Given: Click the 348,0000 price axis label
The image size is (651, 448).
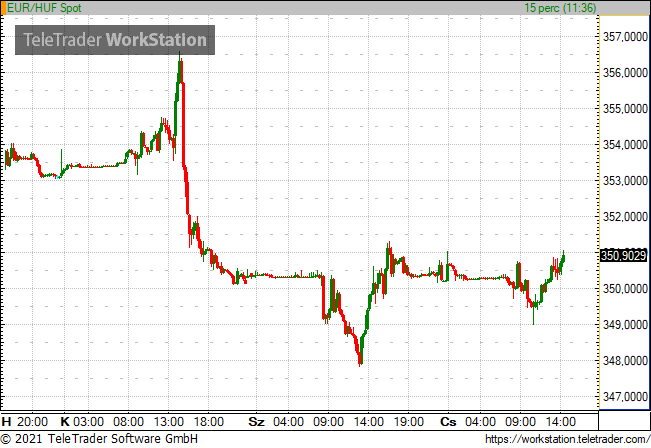Looking at the screenshot, I should 625,361.
